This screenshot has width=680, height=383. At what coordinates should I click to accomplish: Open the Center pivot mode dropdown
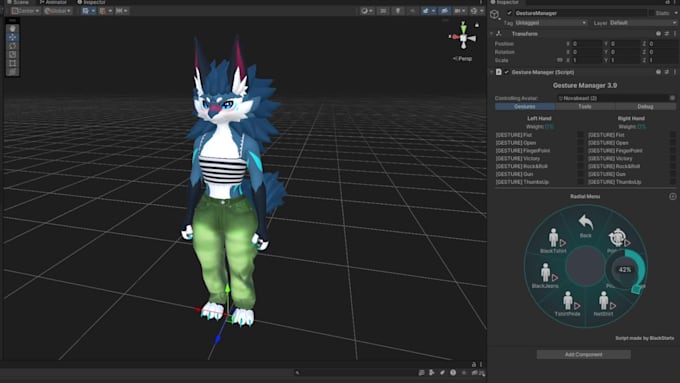coord(25,11)
